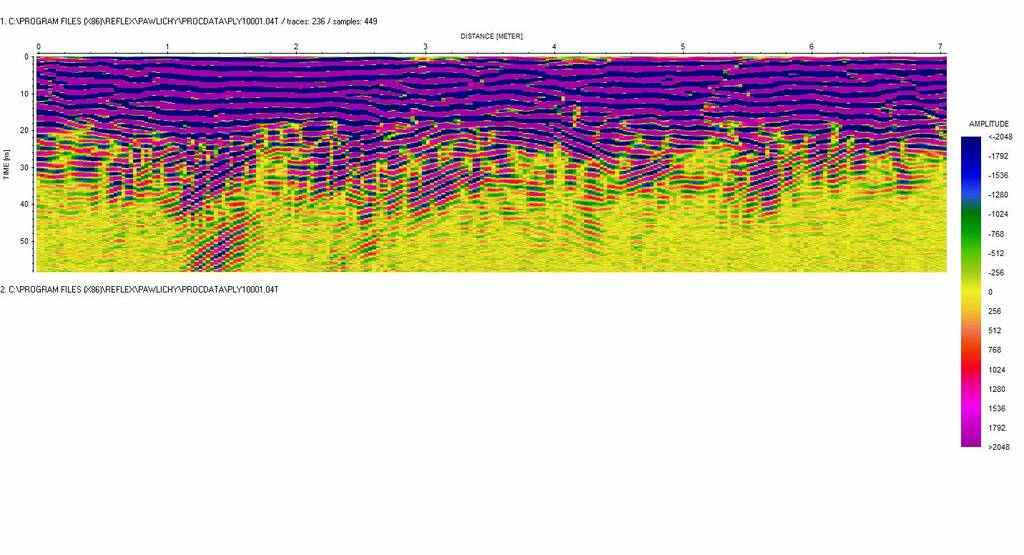Click the 50 ns tick on time axis
This screenshot has width=1024, height=555.
25,241
